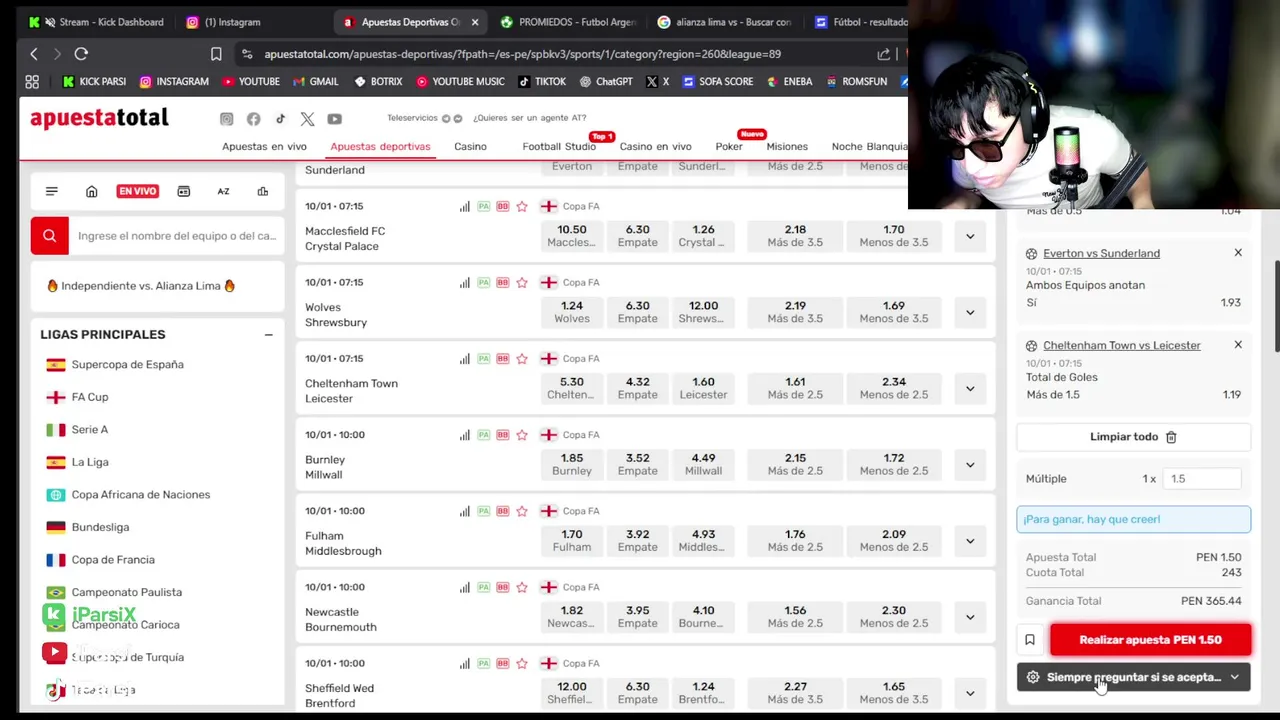Screen dimensions: 1280x720
Task: Open the hamburger menu in sports sidebar
Action: [52, 191]
